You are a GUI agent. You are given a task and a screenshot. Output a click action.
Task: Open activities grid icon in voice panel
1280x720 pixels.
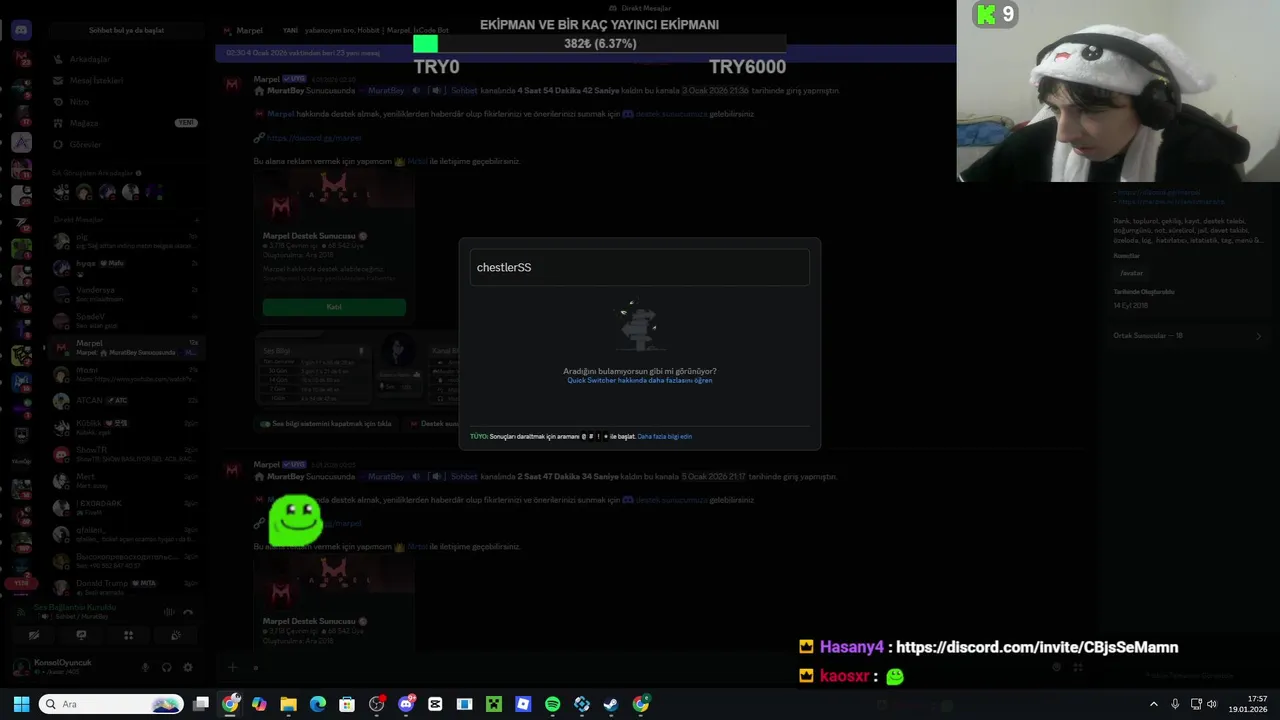click(x=128, y=635)
